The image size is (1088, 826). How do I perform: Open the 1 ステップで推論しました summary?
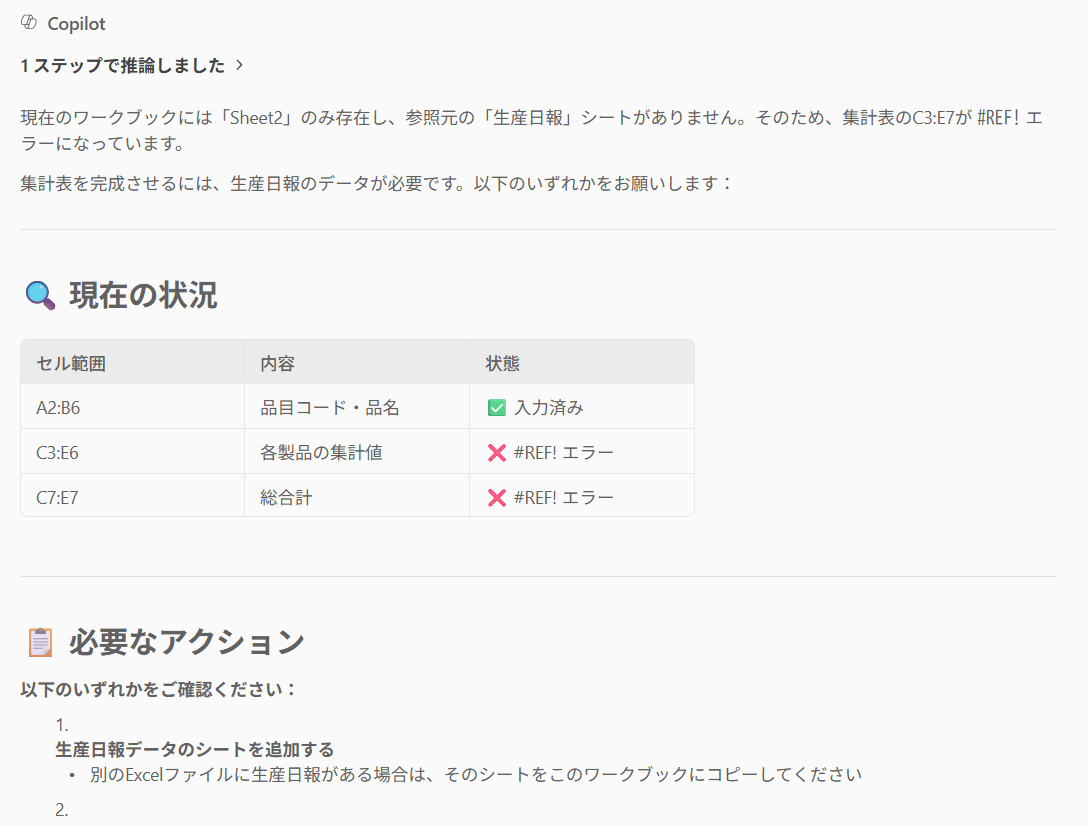click(x=122, y=66)
